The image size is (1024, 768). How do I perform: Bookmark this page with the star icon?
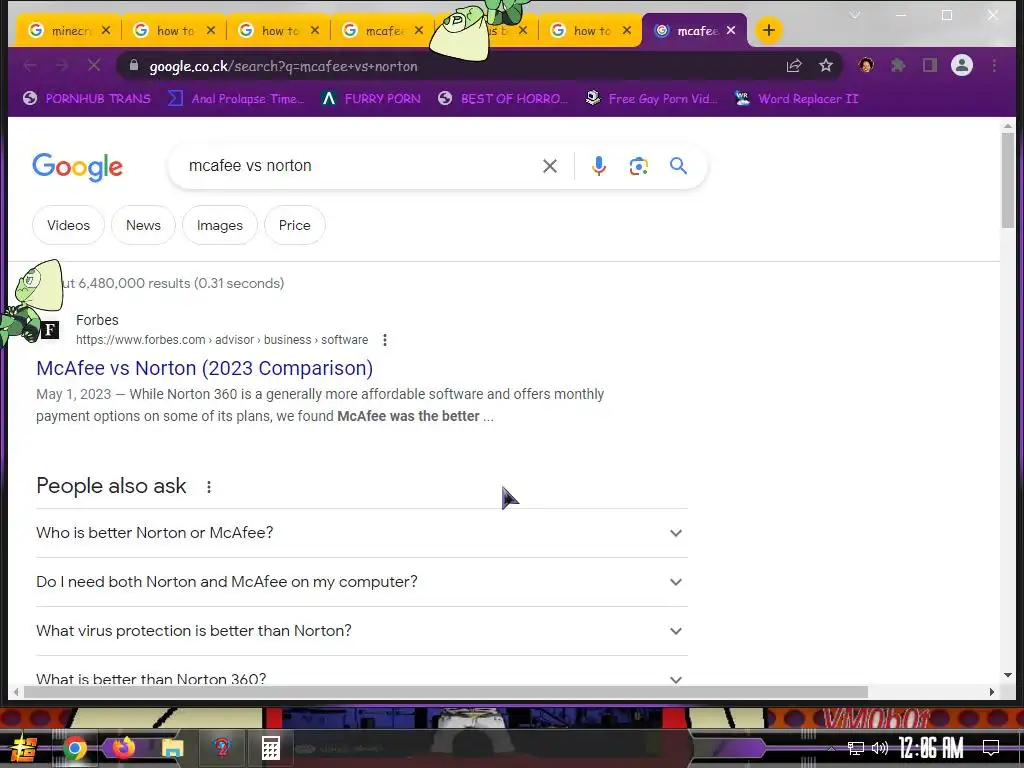click(x=825, y=65)
